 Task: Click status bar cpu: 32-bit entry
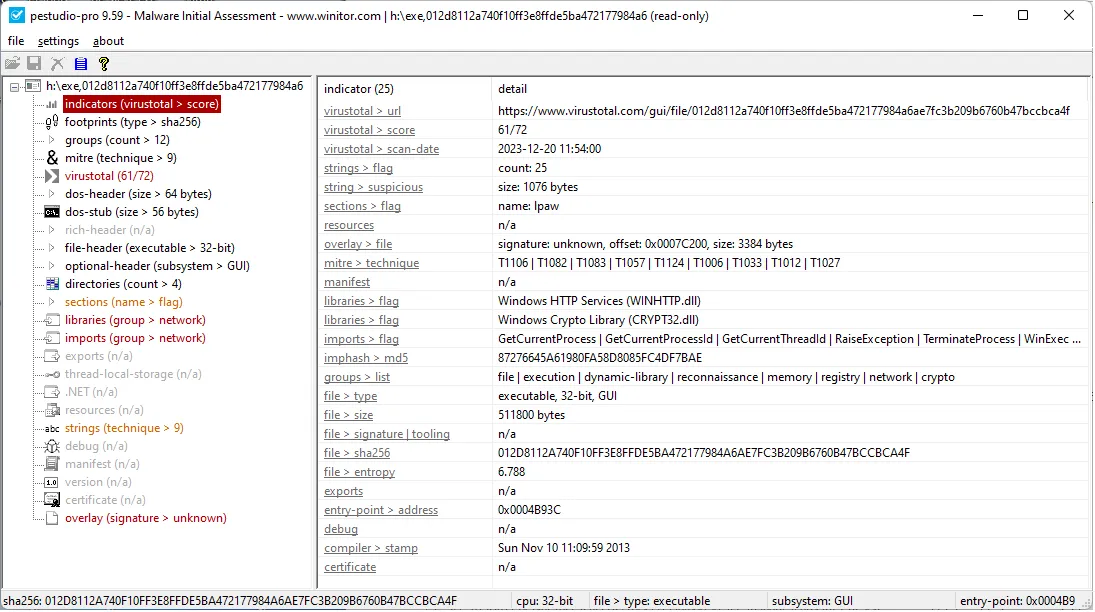(x=545, y=601)
